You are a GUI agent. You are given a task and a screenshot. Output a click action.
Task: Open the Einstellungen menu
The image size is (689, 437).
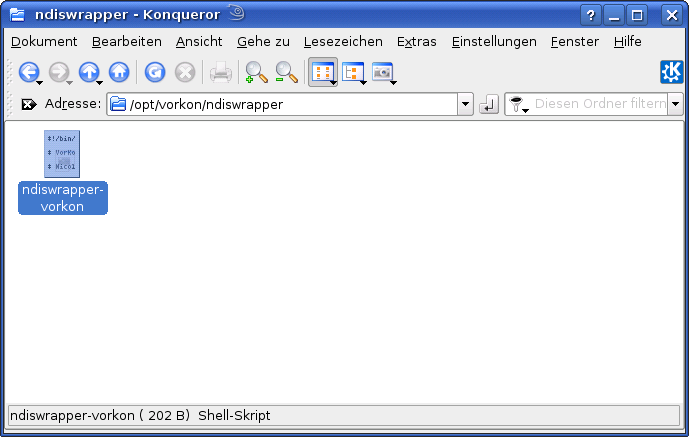point(494,42)
